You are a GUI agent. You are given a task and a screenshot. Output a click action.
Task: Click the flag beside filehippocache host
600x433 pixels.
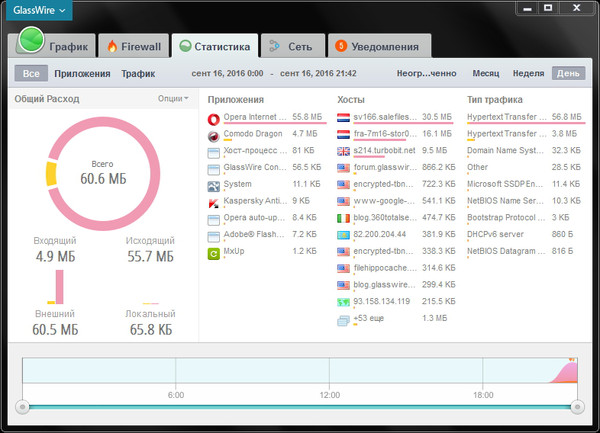tap(343, 269)
